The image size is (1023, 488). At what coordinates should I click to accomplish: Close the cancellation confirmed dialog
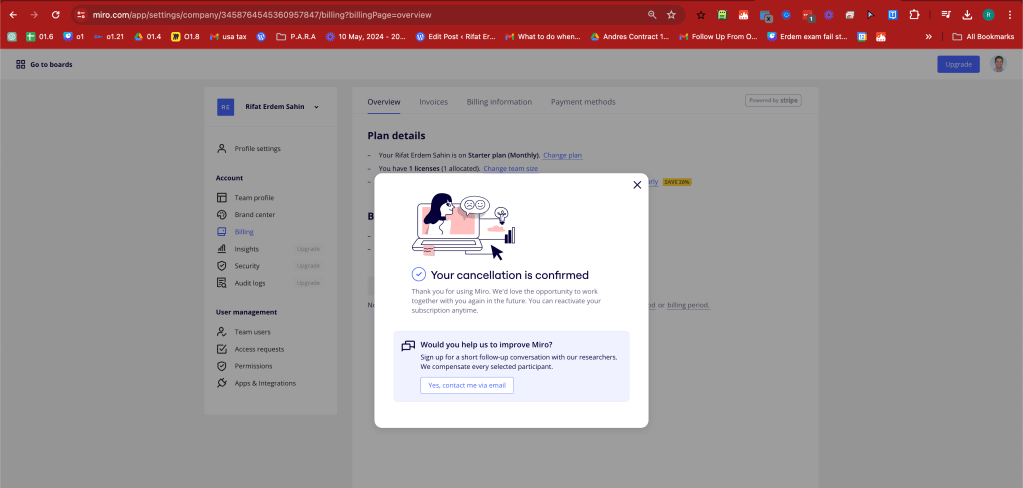pyautogui.click(x=637, y=185)
